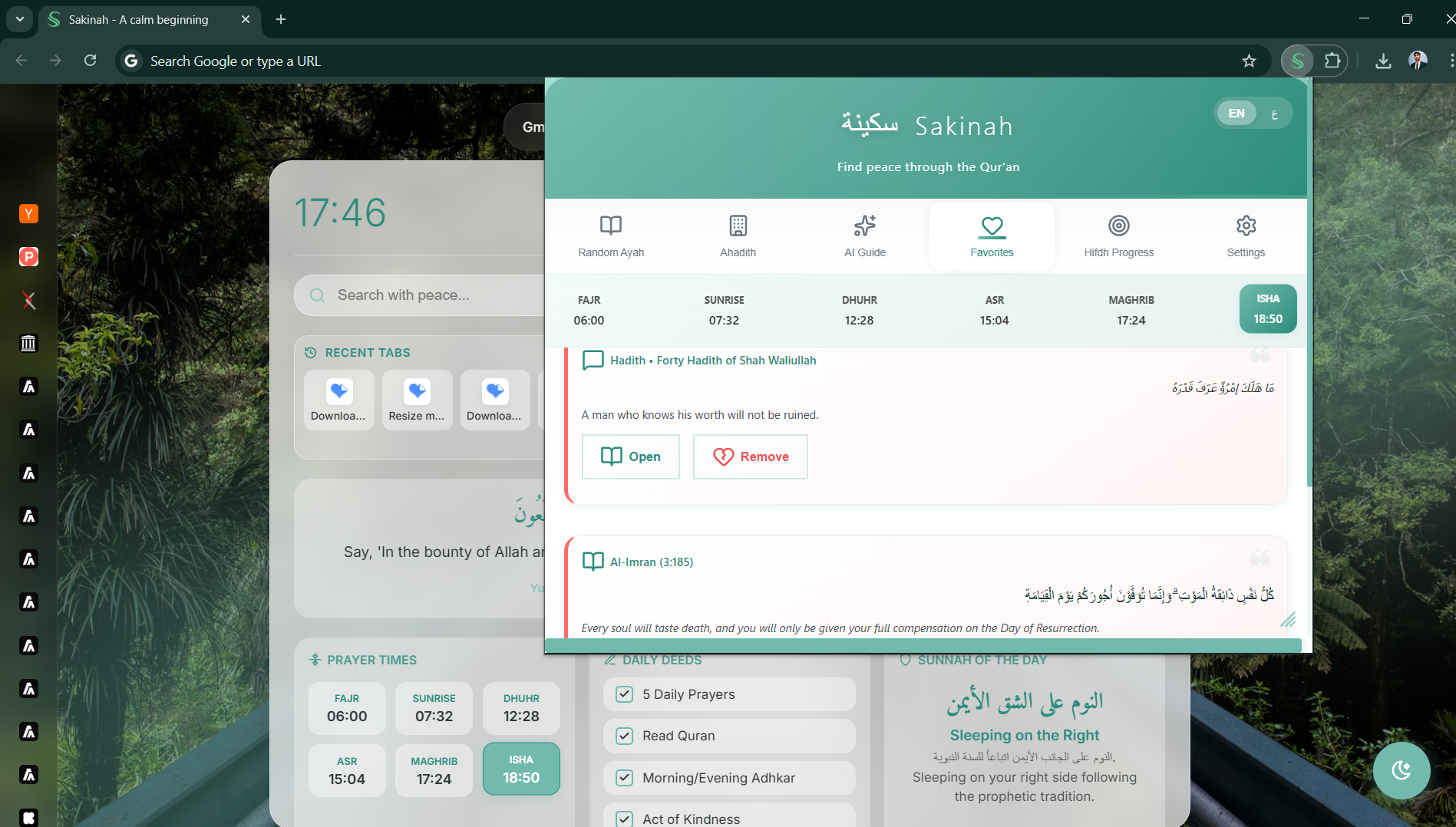This screenshot has width=1456, height=827.
Task: Open Chrome's downloads icon
Action: 1384,61
